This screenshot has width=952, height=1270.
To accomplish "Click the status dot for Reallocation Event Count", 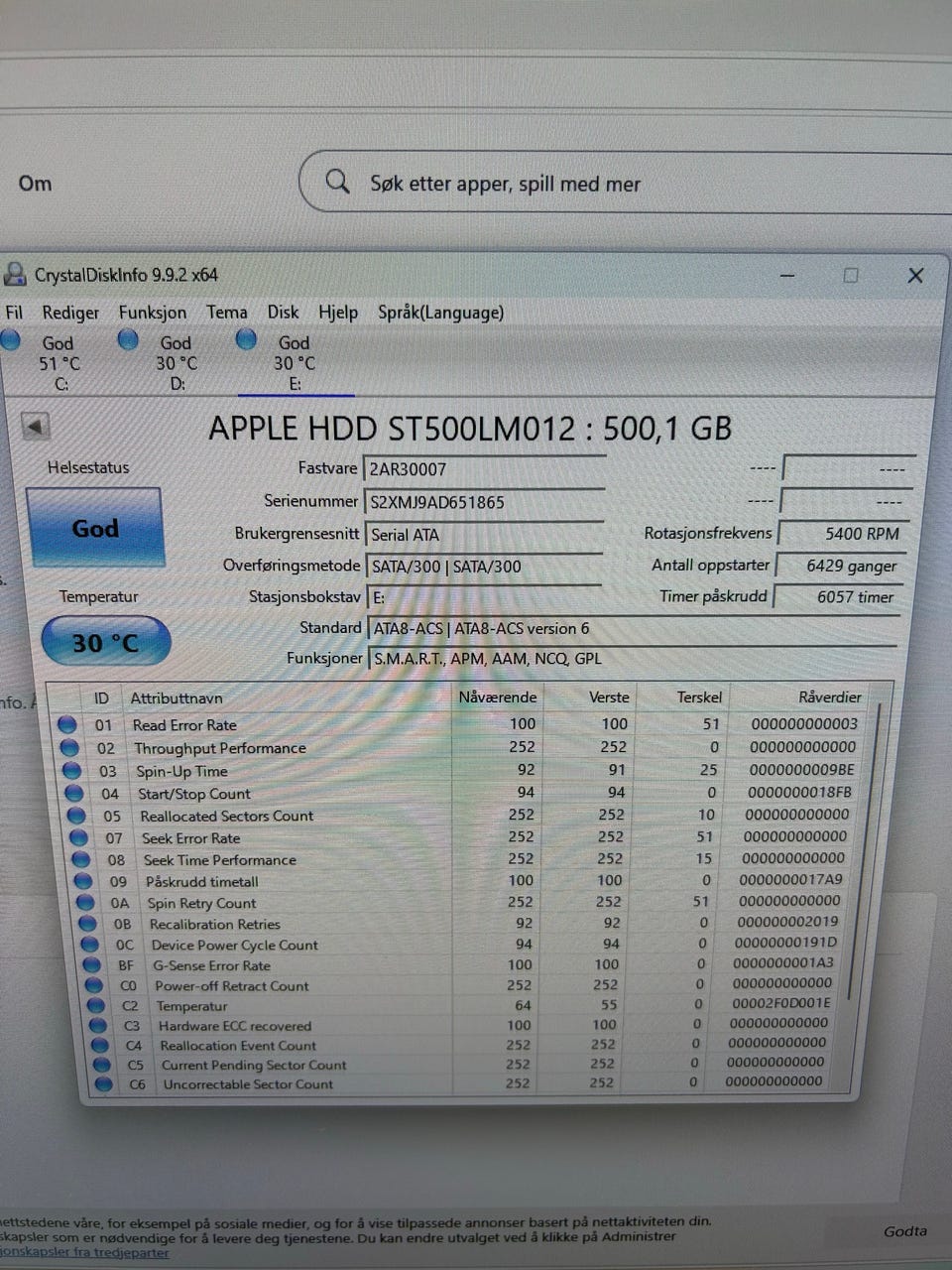I will (100, 1046).
